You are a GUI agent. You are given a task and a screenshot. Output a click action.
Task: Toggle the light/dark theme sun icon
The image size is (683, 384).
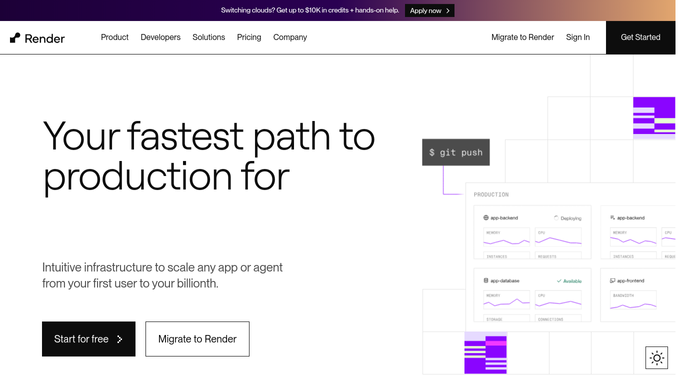click(x=656, y=358)
